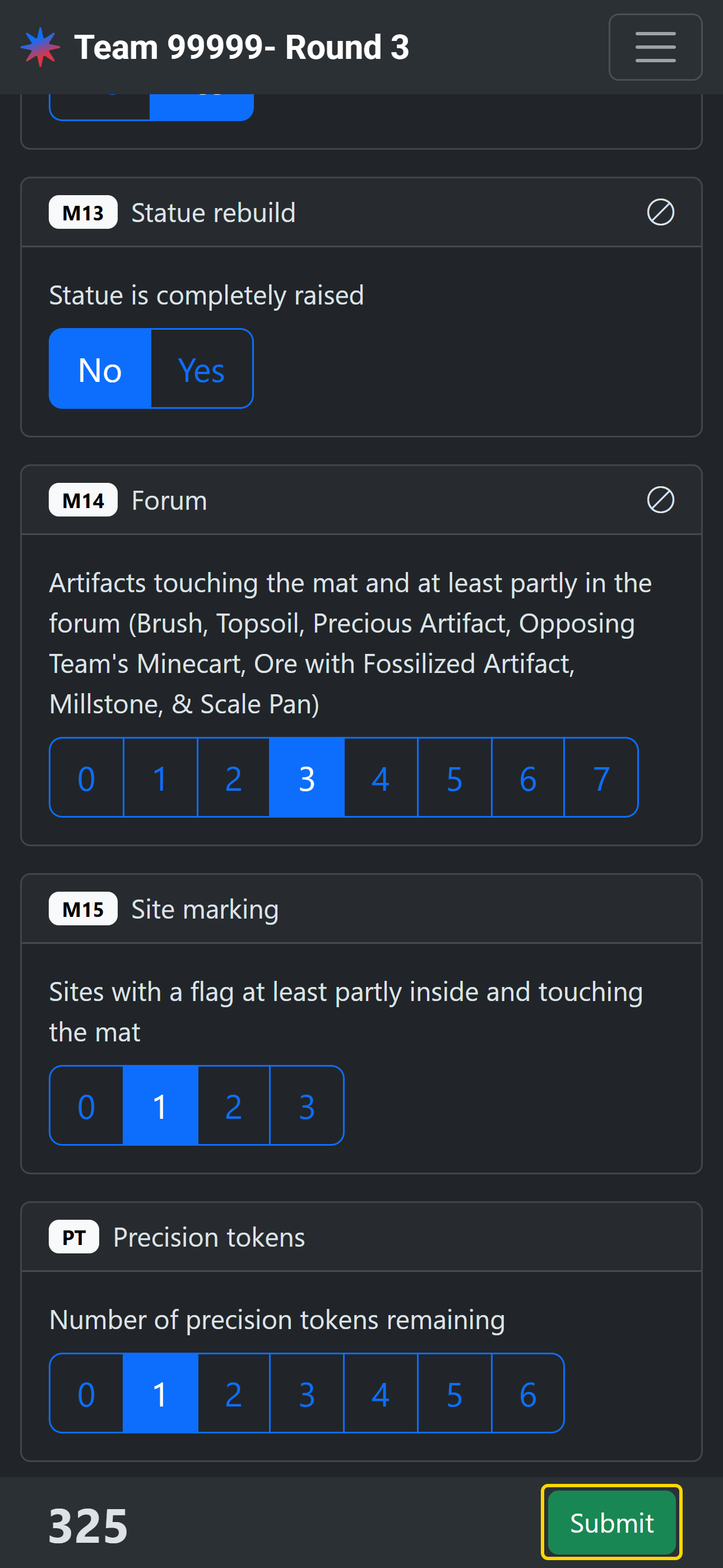Choose 5 artifacts in the forum
The height and width of the screenshot is (1568, 723).
tap(455, 778)
